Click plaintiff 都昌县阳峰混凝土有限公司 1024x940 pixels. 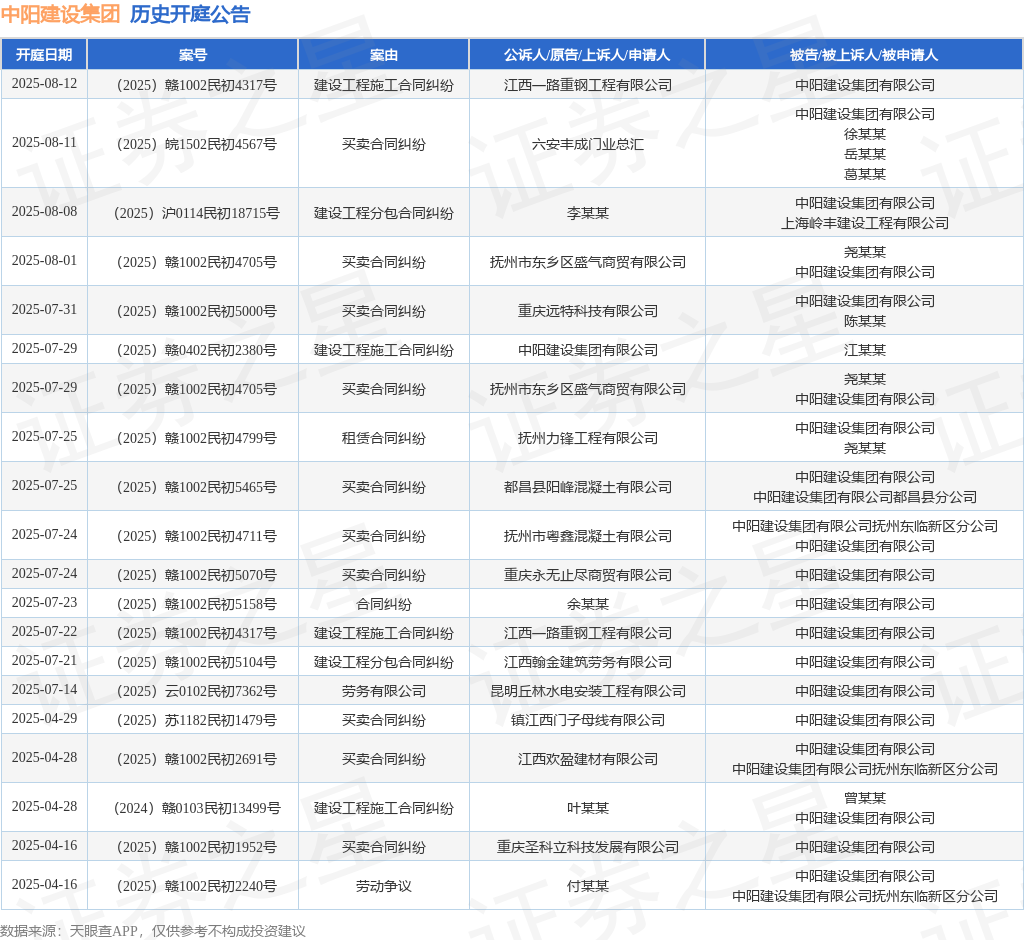[x=587, y=487]
